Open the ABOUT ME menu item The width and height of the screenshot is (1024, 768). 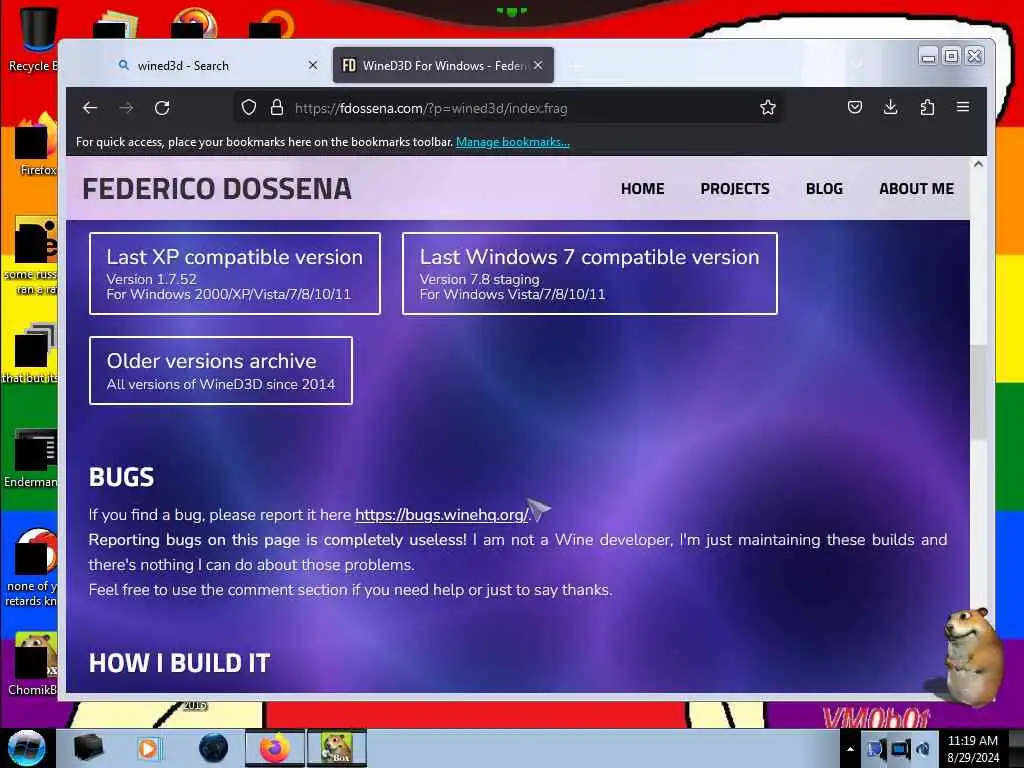(916, 189)
